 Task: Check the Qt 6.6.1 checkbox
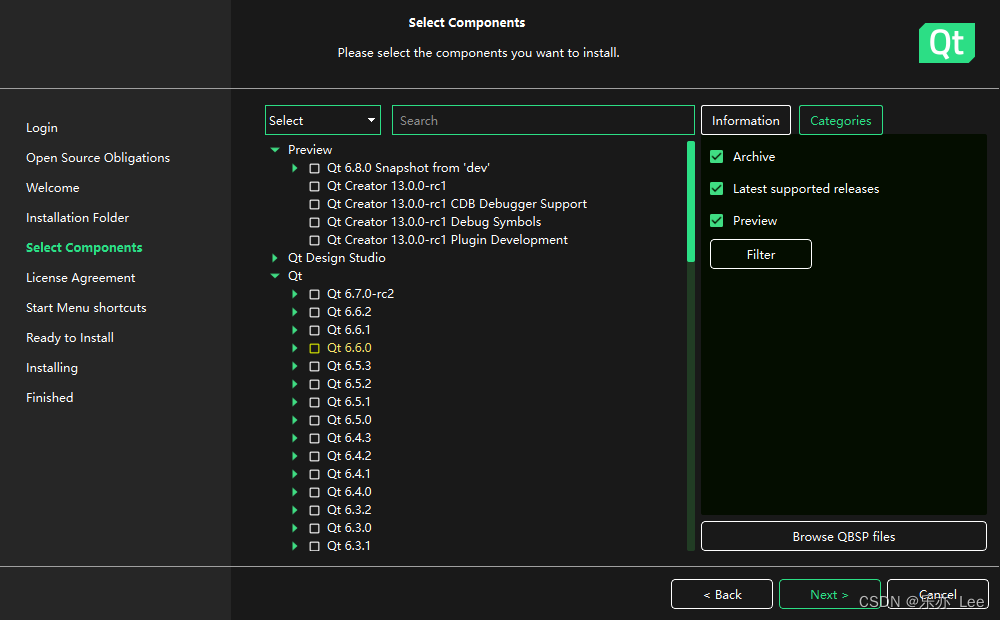[x=314, y=330]
